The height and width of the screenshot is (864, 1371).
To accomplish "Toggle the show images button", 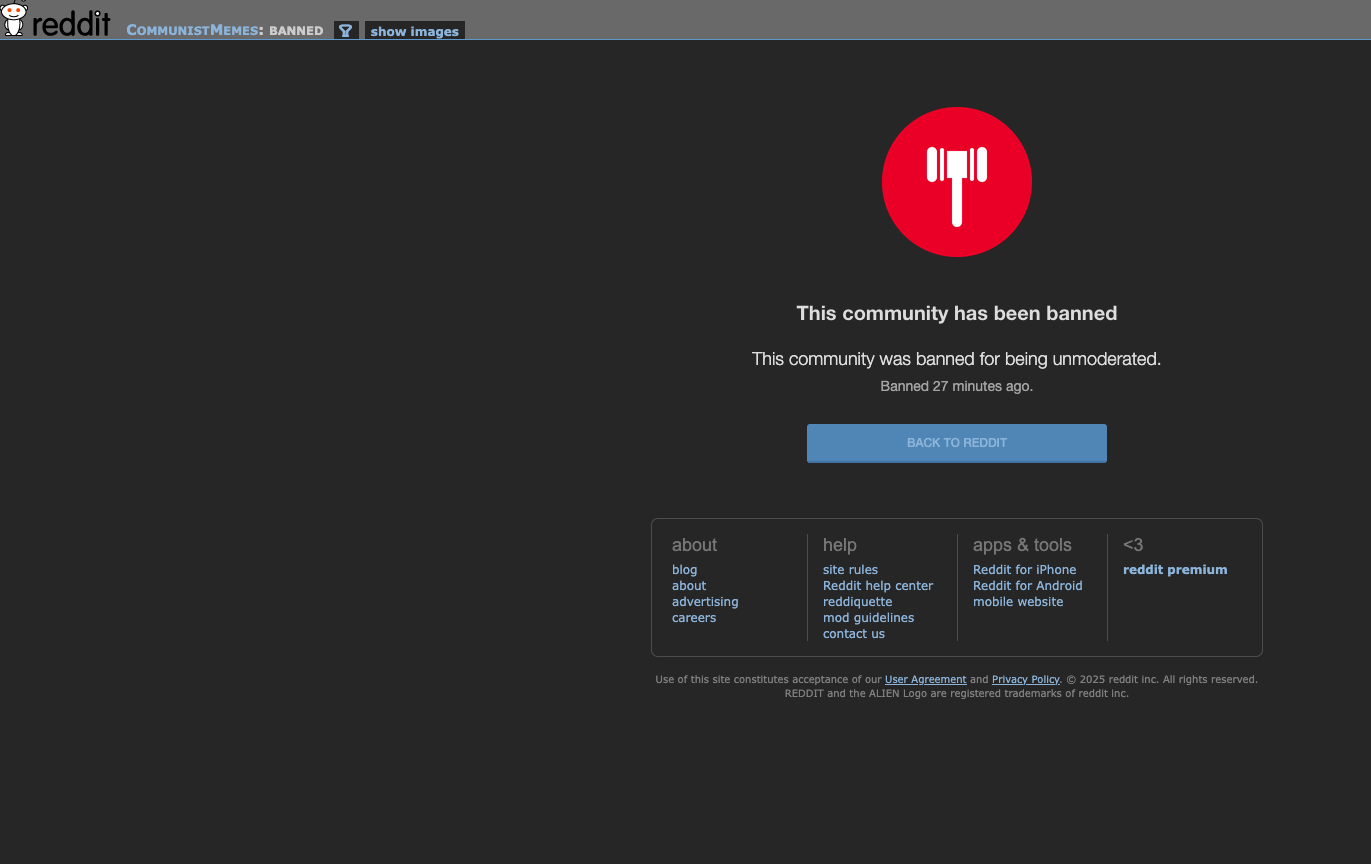I will click(x=414, y=31).
